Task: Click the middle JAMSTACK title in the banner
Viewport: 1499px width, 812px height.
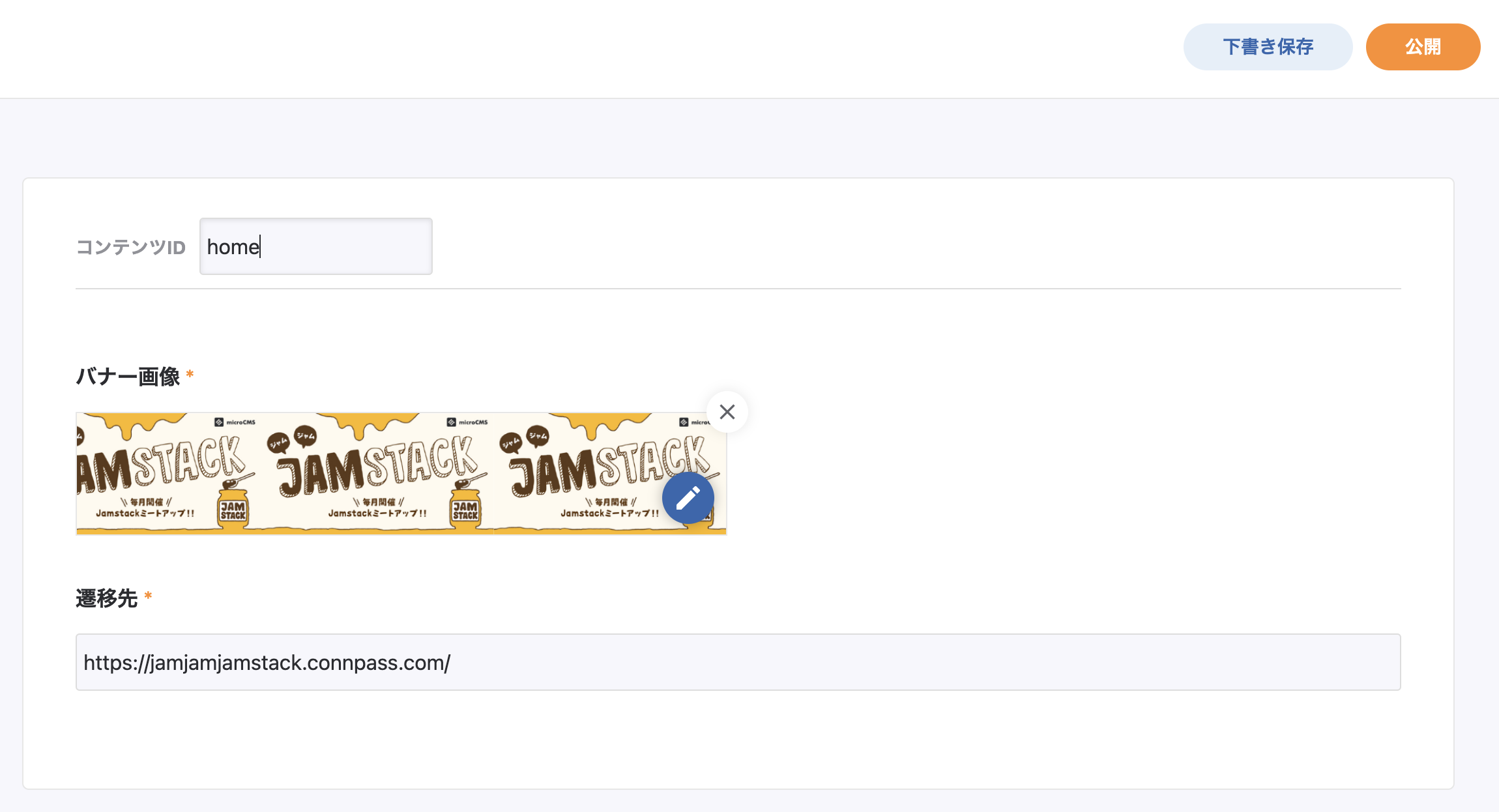Action: (378, 467)
